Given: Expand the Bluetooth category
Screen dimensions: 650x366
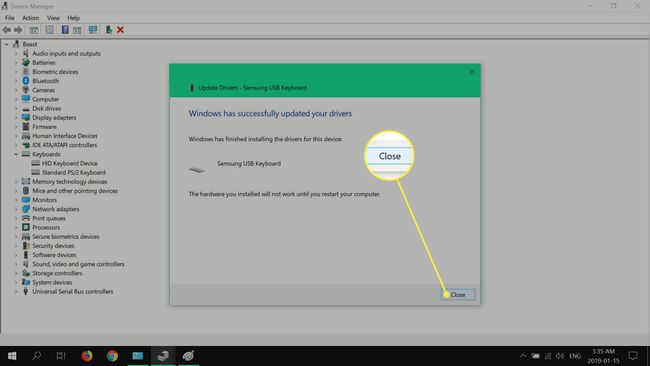Looking at the screenshot, I should (16, 81).
